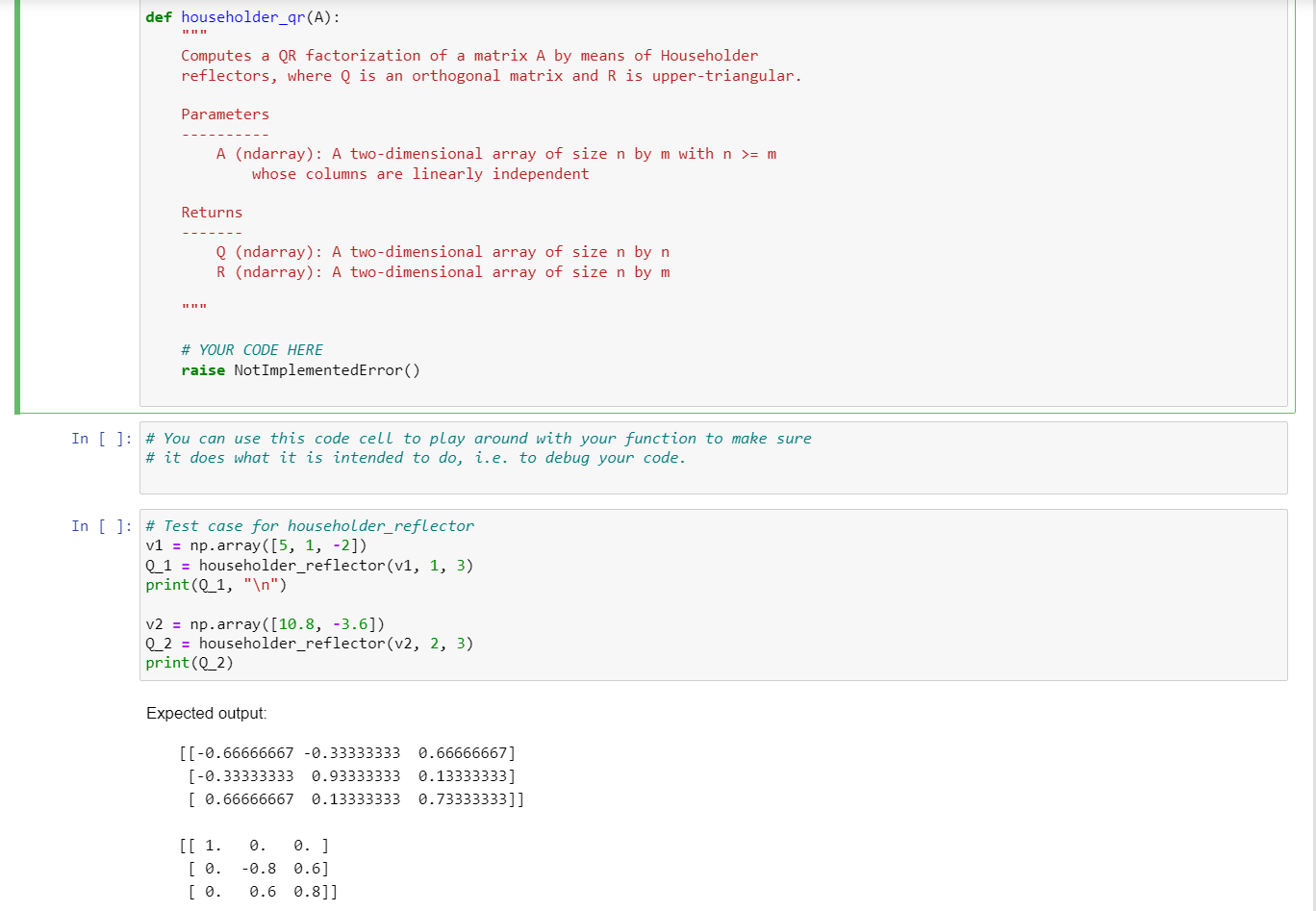Image resolution: width=1316 pixels, height=911 pixels.
Task: Click the '# Test case for householder_reflector' comment
Action: point(310,526)
